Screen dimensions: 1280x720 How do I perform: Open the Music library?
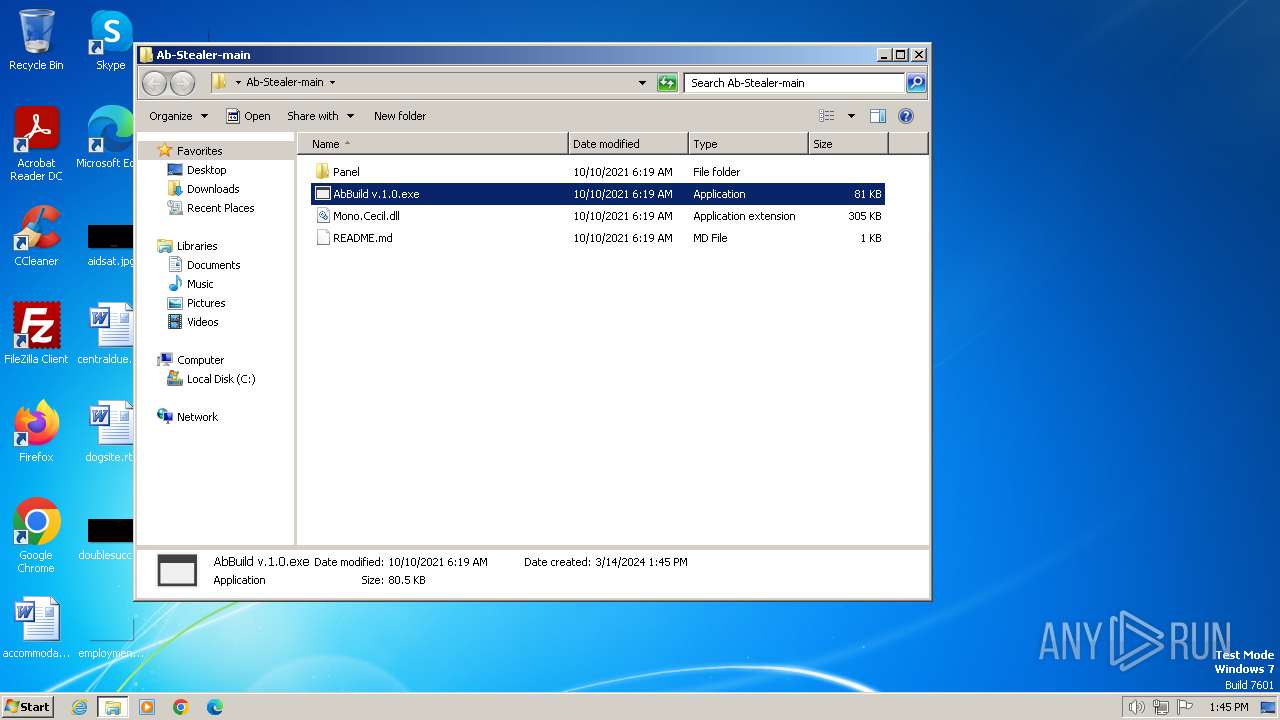pos(200,284)
